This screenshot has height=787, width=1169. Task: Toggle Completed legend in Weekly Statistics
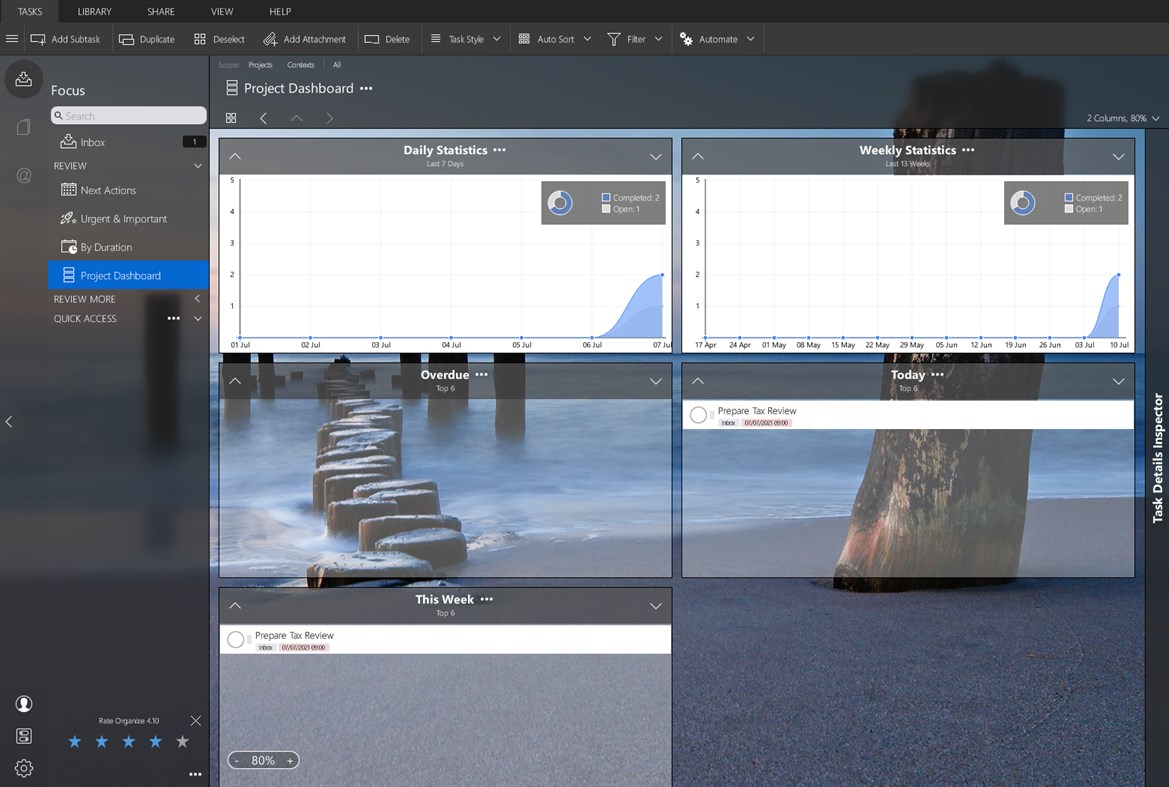point(1092,197)
